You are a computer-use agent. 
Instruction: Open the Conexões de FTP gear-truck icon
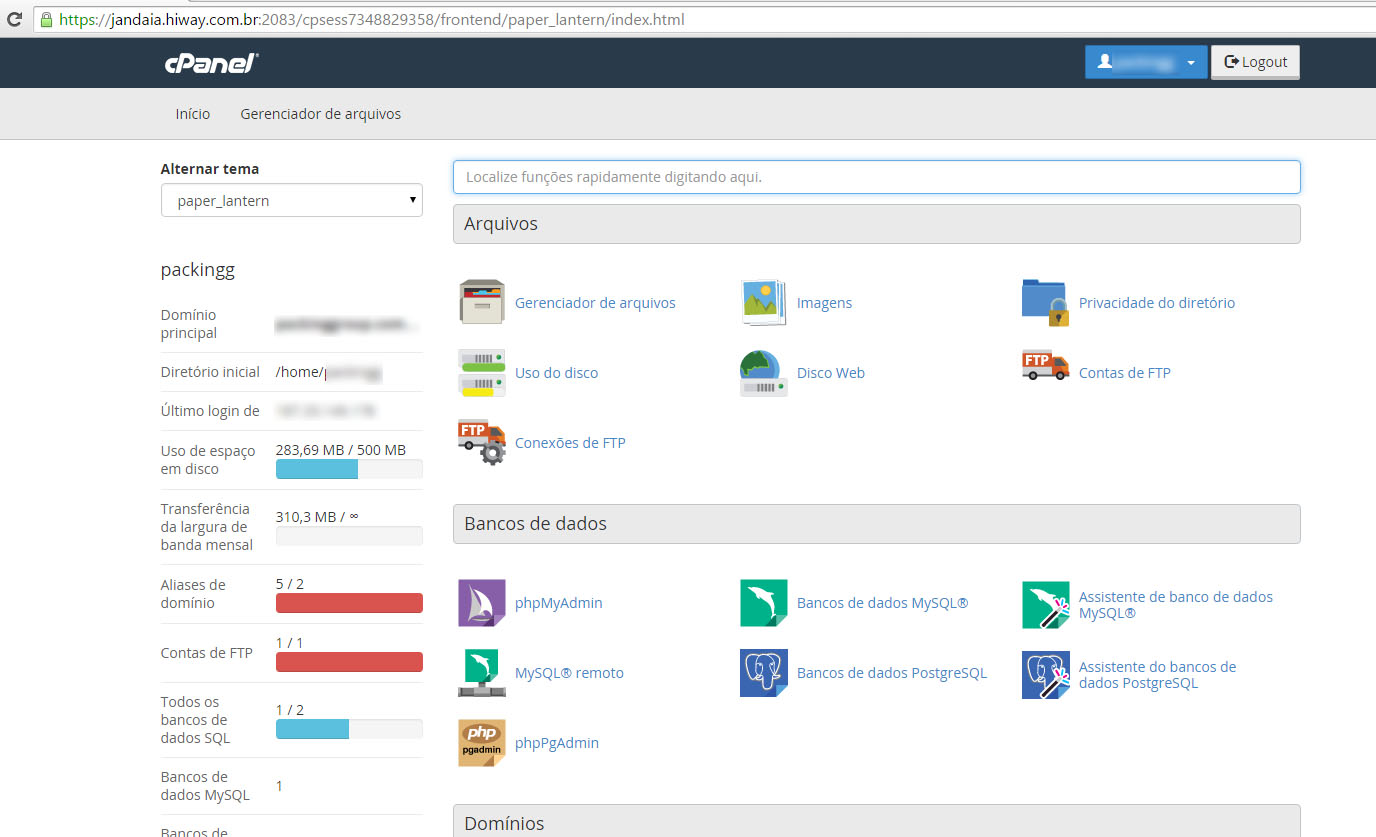tap(482, 442)
